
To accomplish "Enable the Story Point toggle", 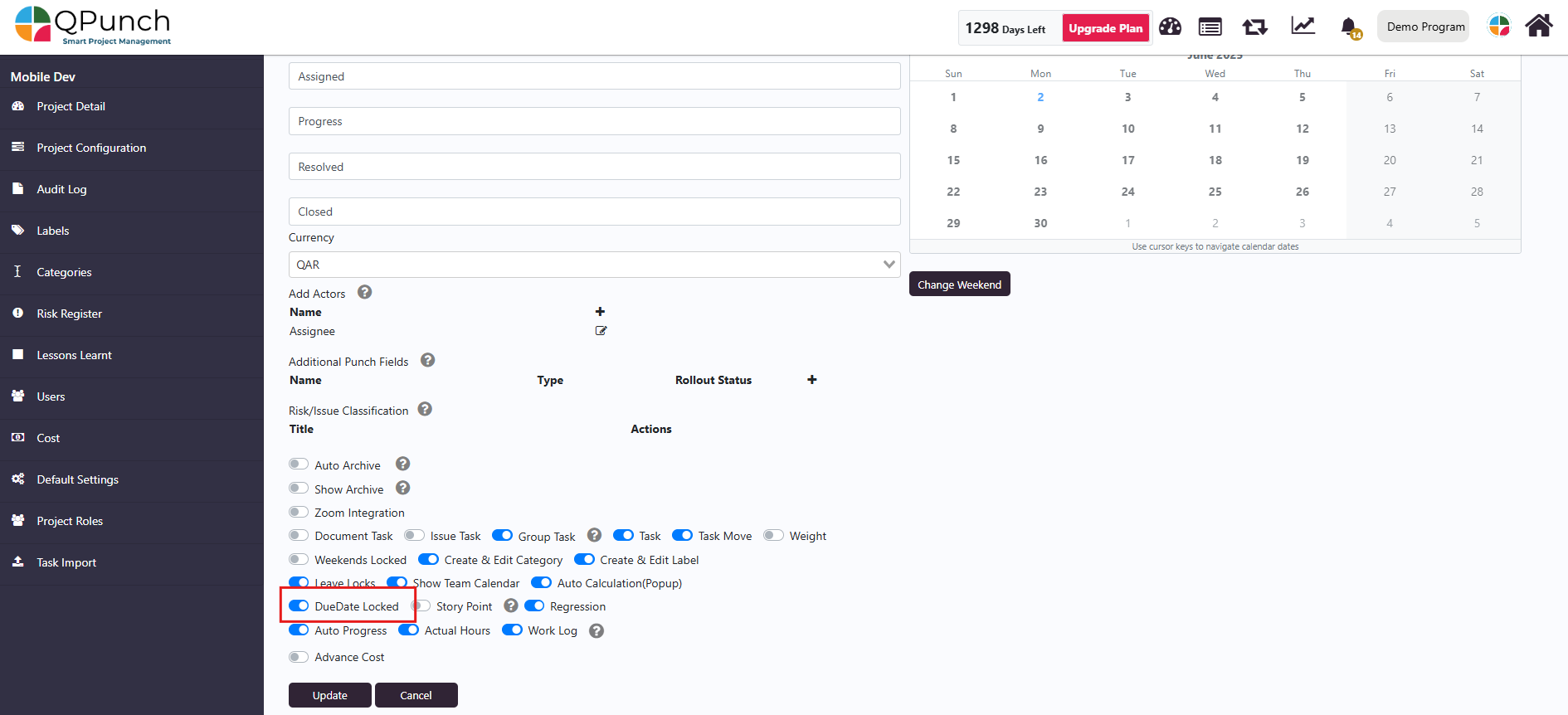I will point(421,606).
